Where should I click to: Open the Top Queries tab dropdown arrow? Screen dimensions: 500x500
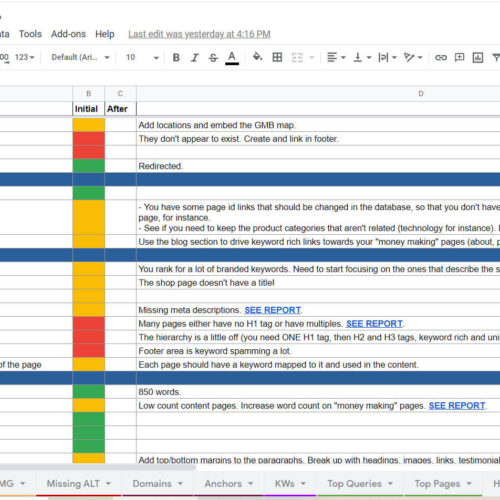click(x=390, y=483)
